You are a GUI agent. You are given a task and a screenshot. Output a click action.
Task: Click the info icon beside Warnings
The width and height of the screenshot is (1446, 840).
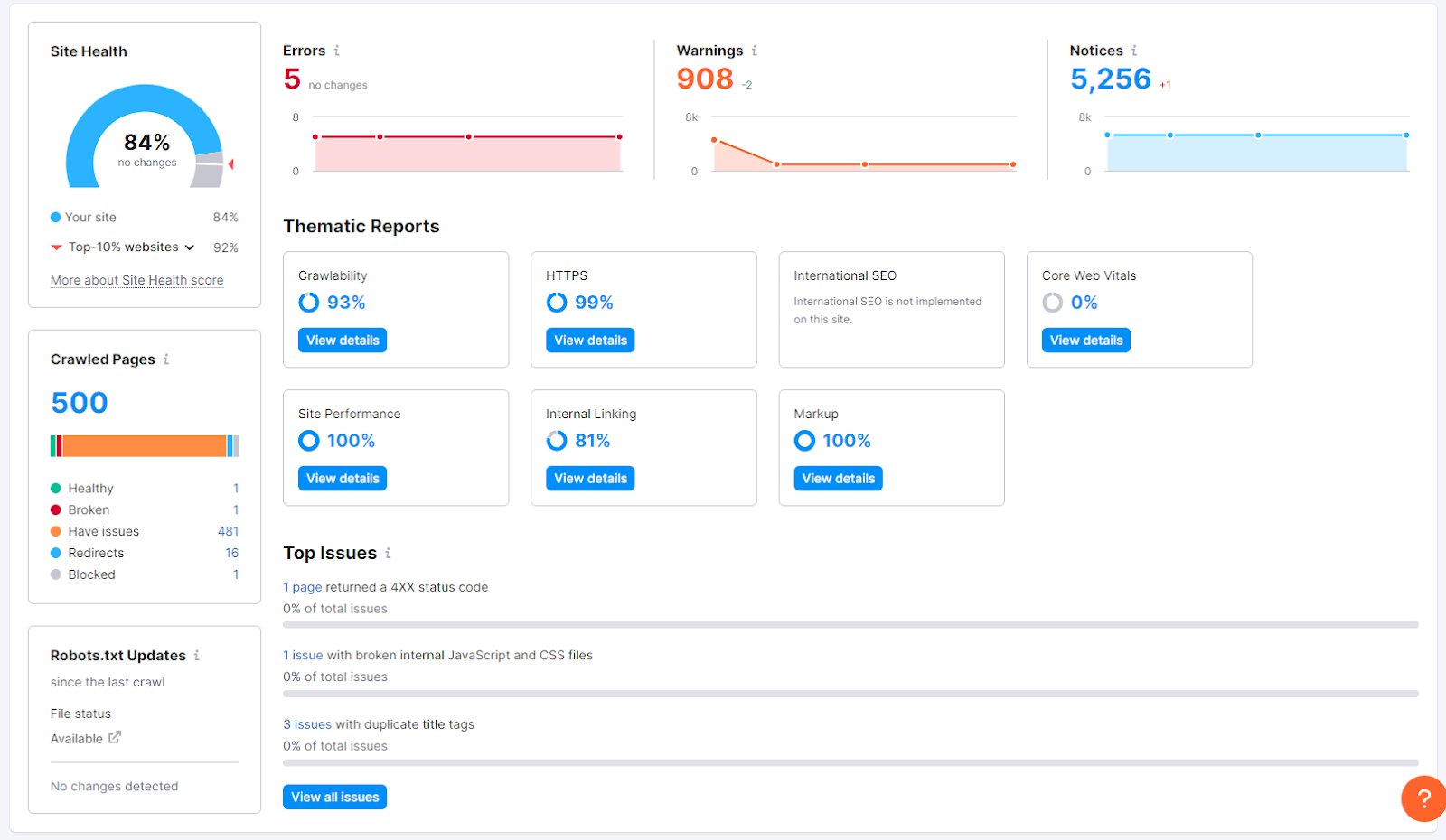pos(755,51)
